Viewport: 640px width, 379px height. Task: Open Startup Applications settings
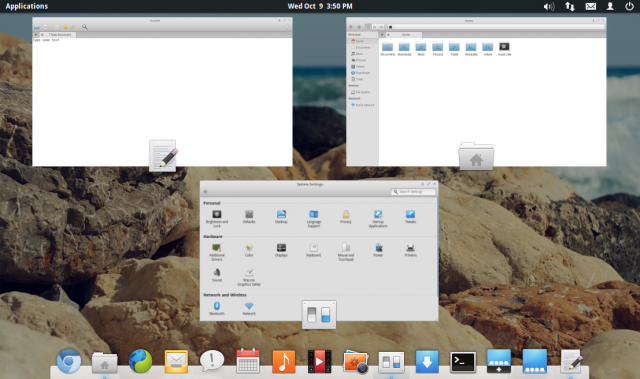[378, 218]
